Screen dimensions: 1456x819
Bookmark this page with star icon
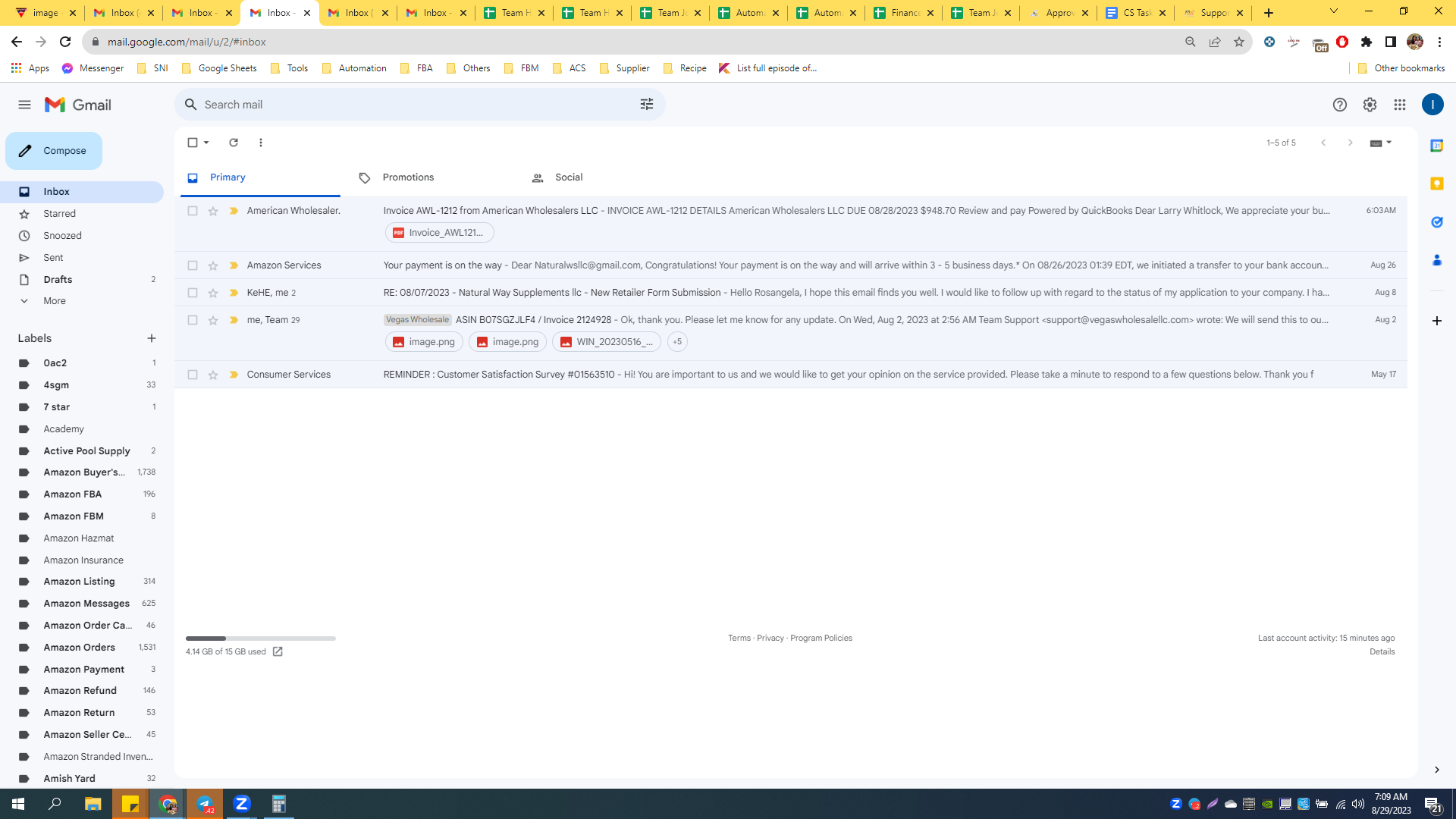coord(1239,42)
